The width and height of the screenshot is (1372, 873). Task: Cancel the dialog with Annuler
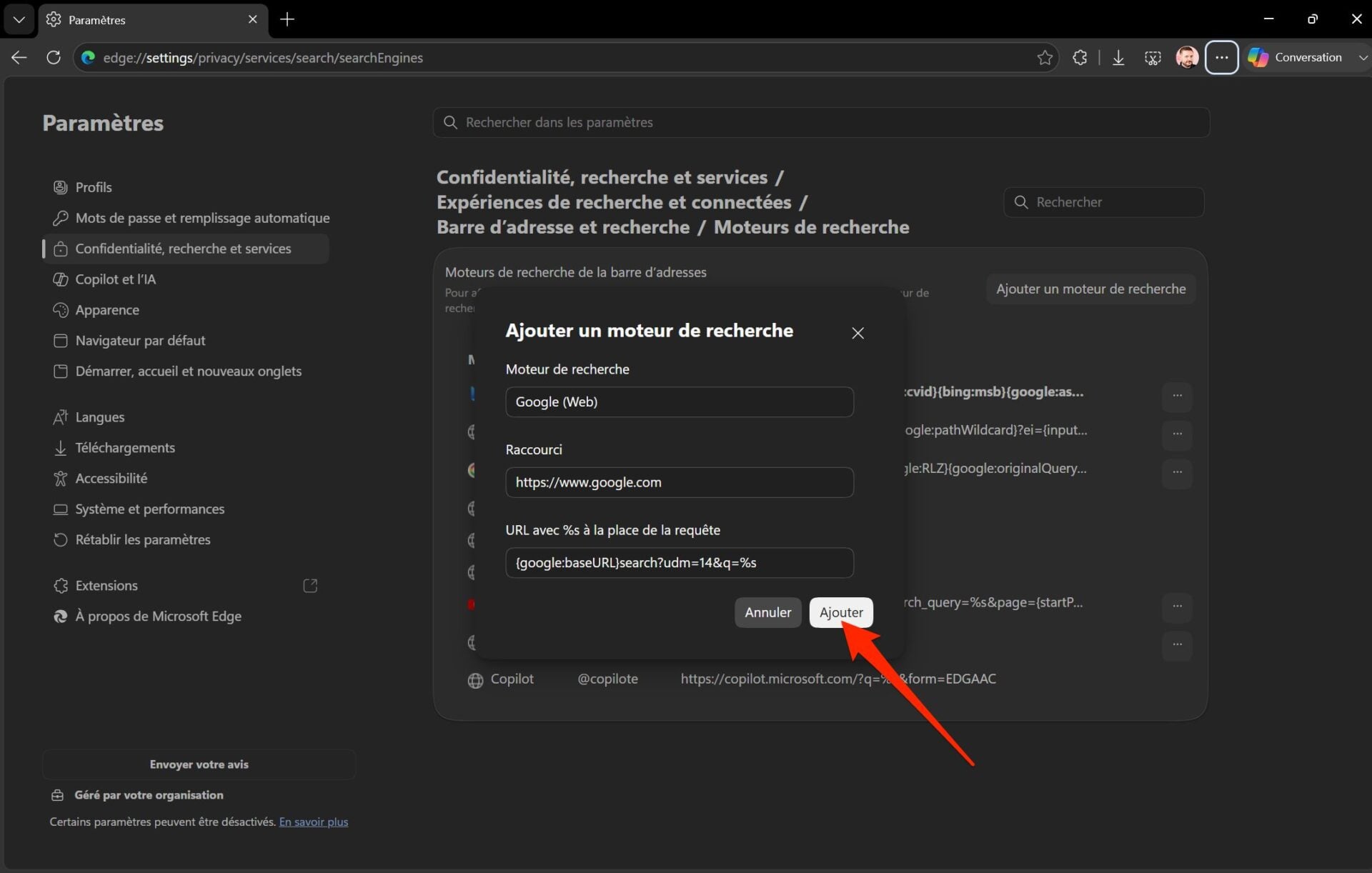pyautogui.click(x=767, y=613)
